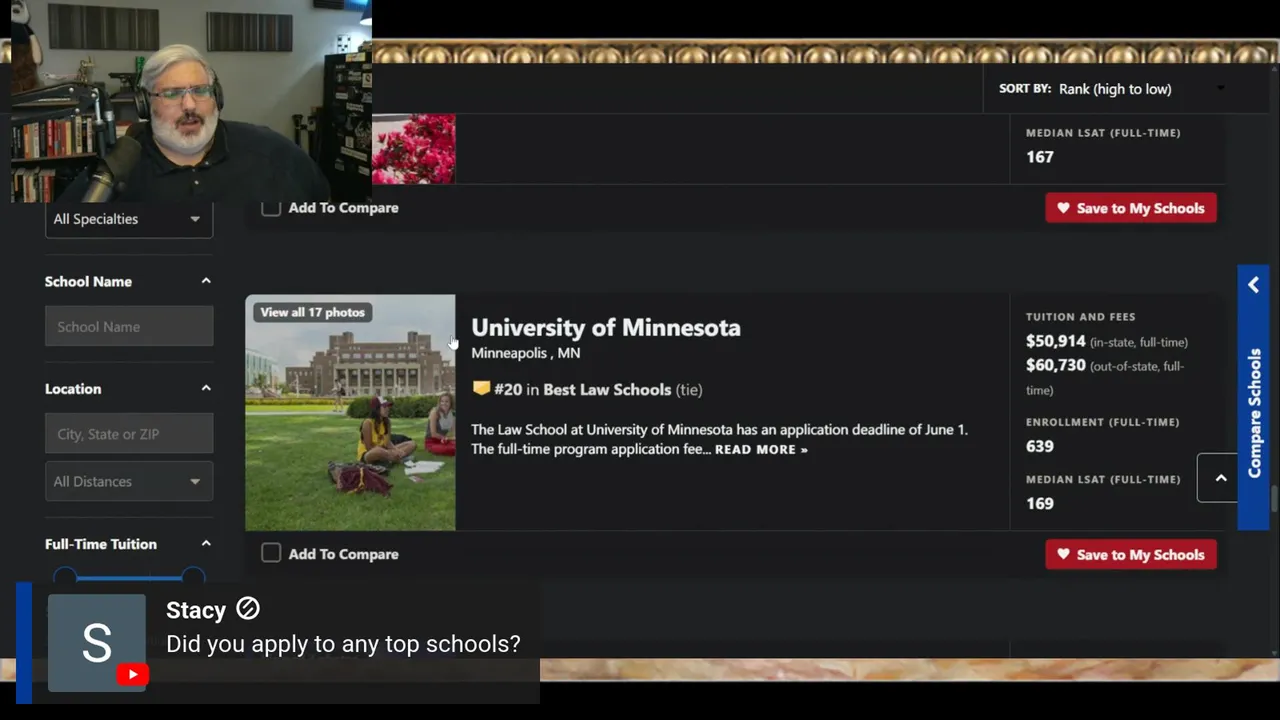
Task: Open the University of Minnesota school page
Action: (x=606, y=327)
